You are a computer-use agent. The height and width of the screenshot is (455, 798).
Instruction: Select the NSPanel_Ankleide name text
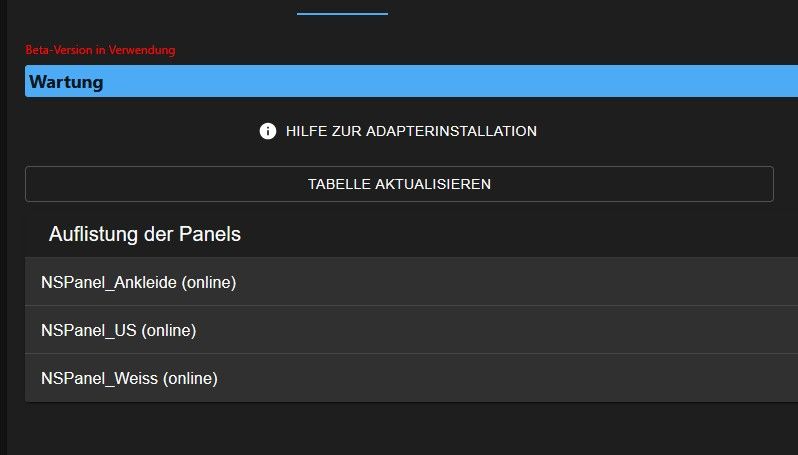click(x=108, y=283)
